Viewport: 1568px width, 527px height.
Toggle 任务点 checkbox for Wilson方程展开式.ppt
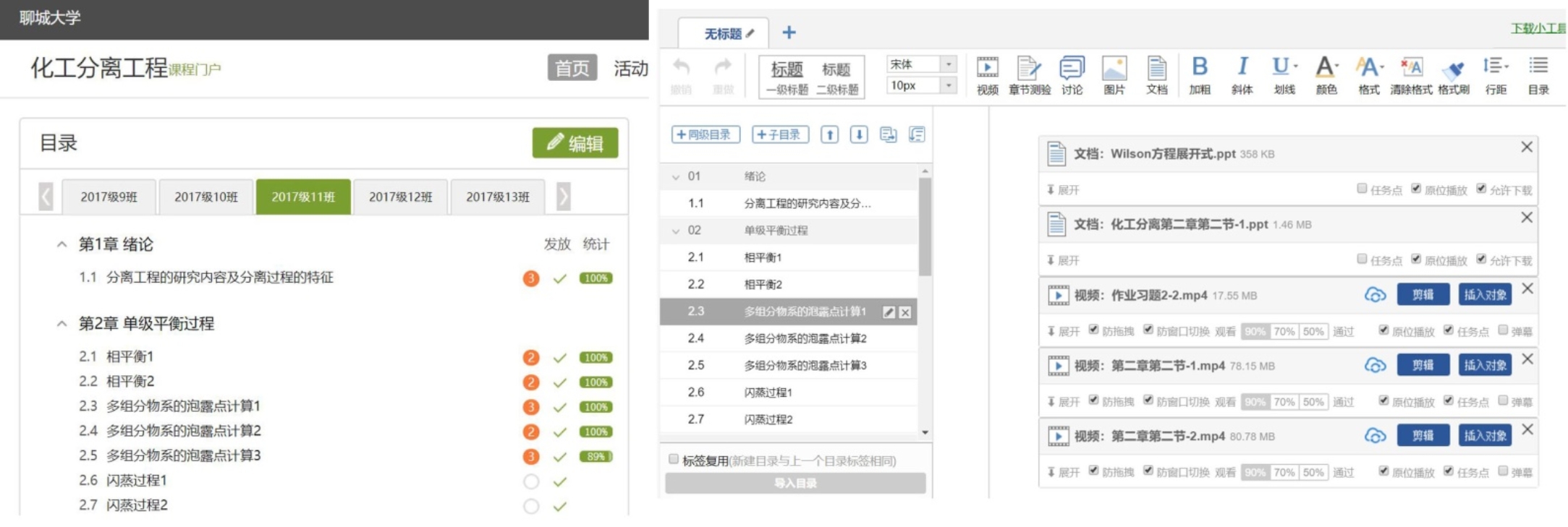tap(1362, 189)
